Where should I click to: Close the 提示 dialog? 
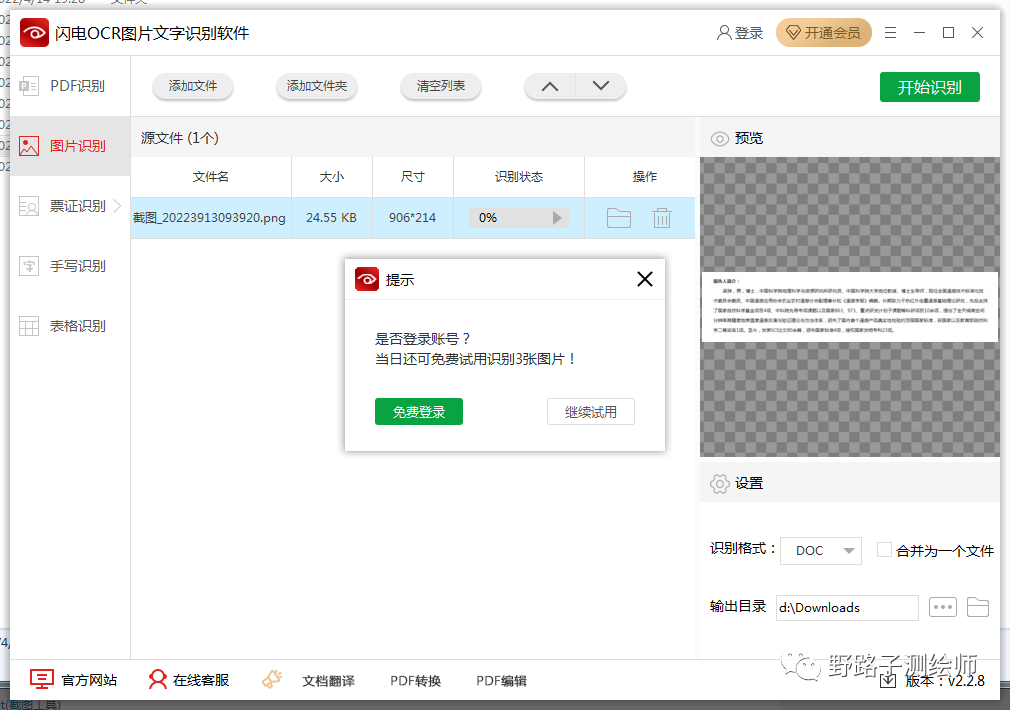[x=645, y=279]
